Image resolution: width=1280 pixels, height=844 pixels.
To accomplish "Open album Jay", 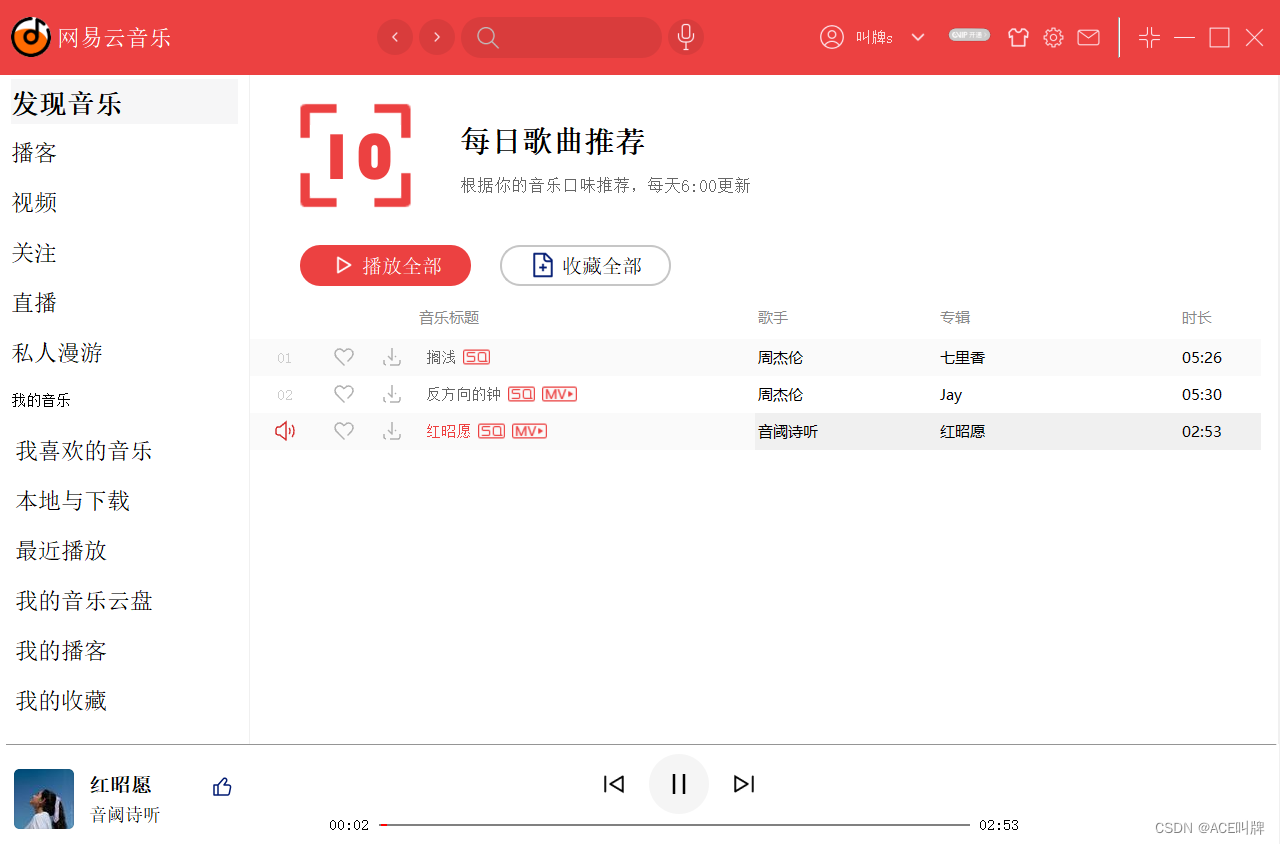I will point(951,394).
